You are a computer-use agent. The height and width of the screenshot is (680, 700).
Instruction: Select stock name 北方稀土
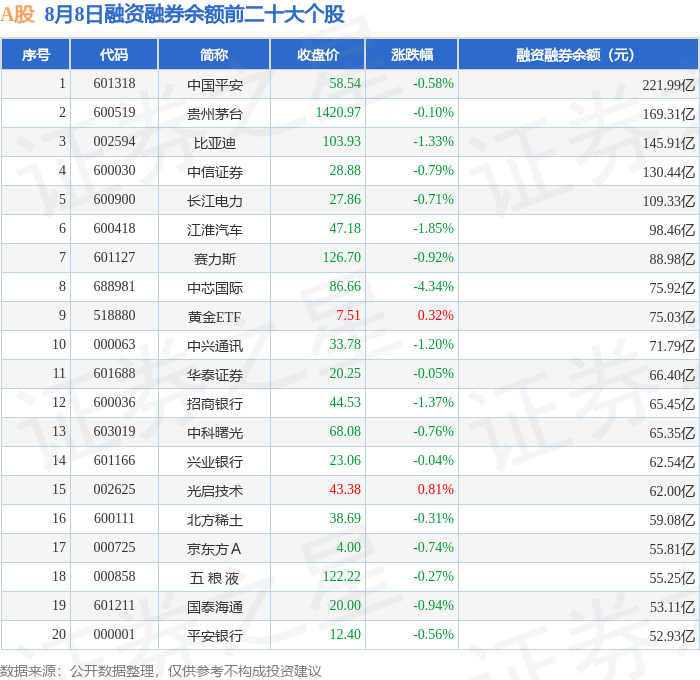click(x=215, y=520)
